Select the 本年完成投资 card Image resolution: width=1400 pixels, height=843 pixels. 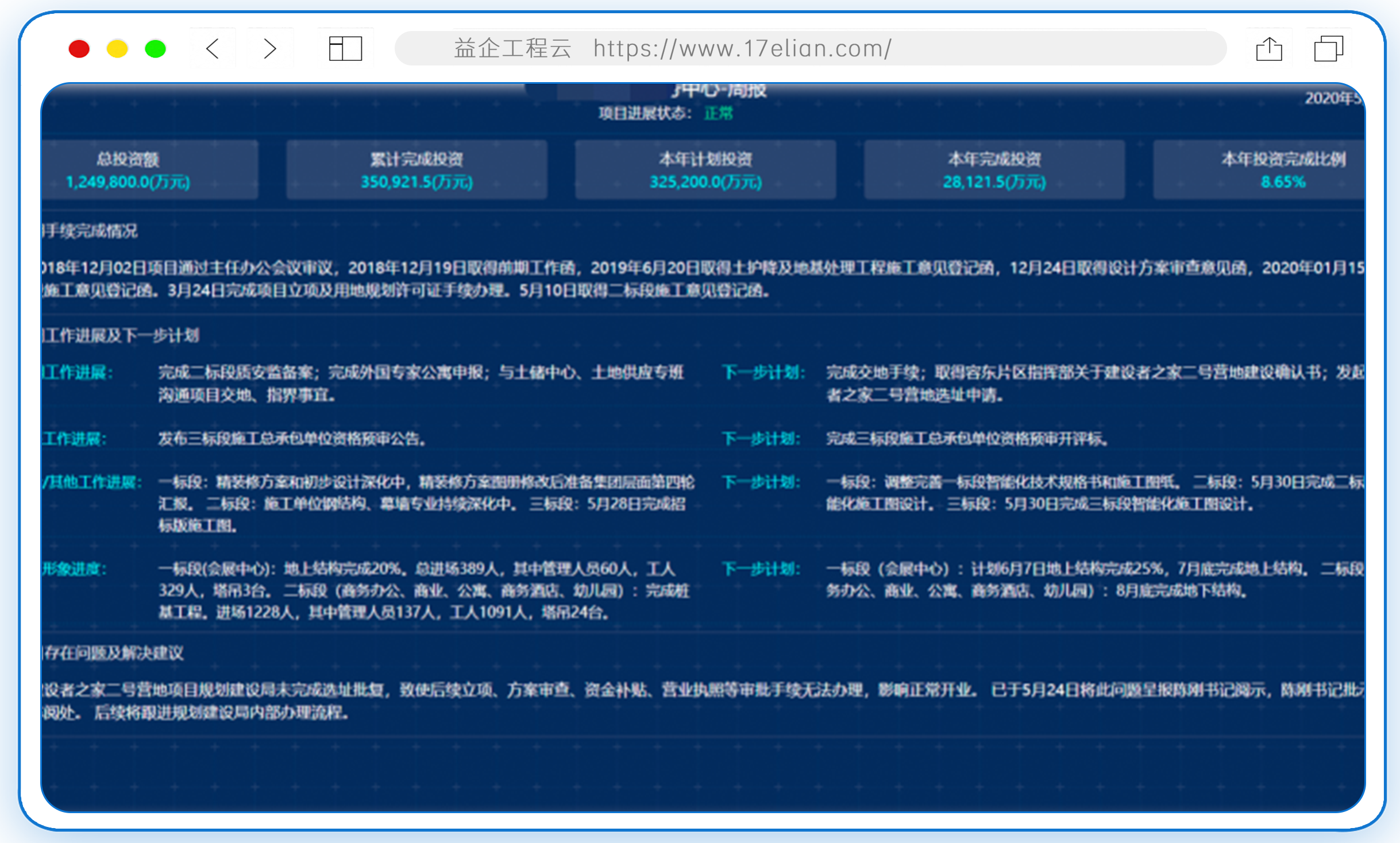[x=994, y=170]
